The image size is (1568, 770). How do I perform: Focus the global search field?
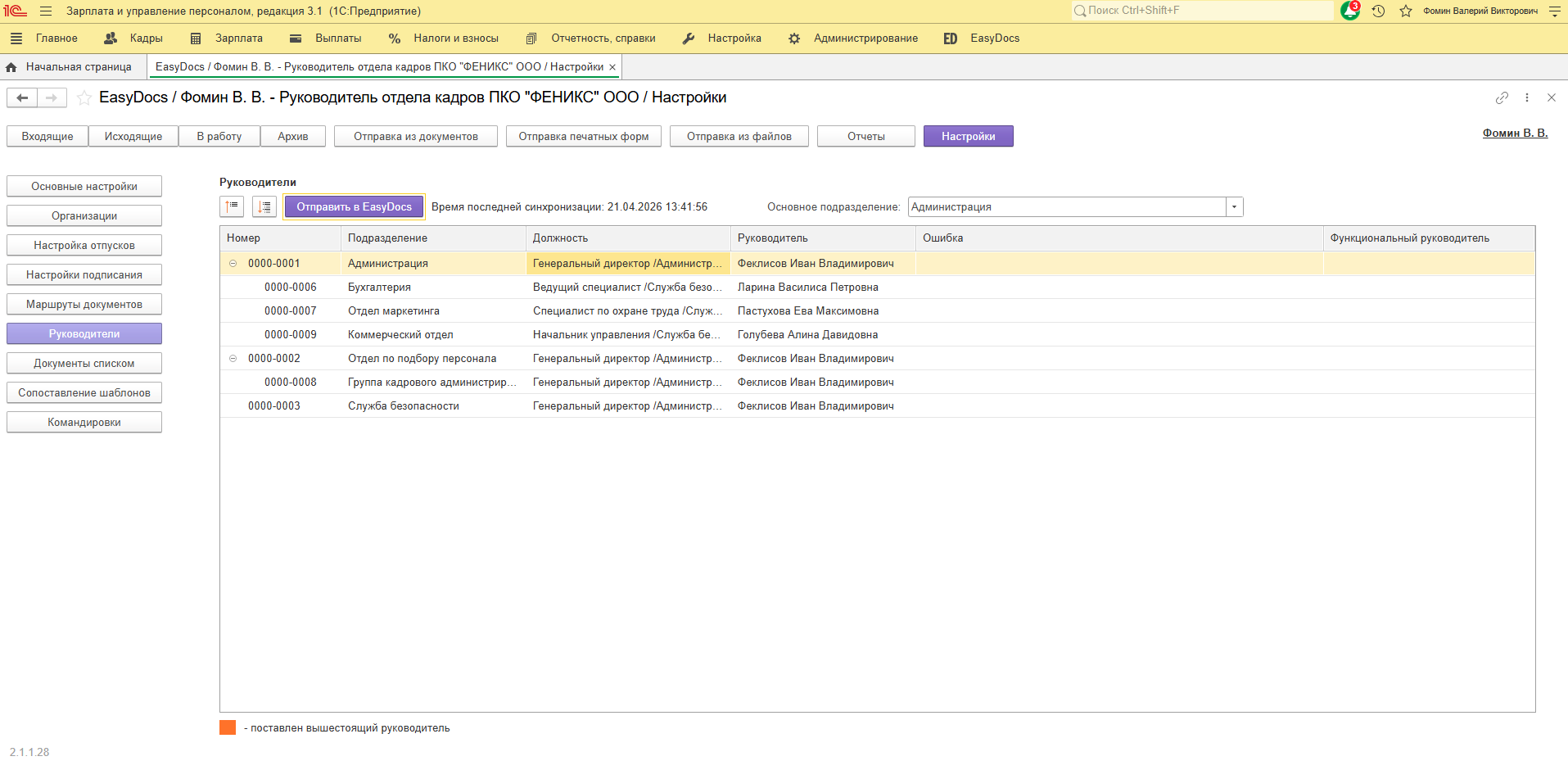pos(1202,11)
